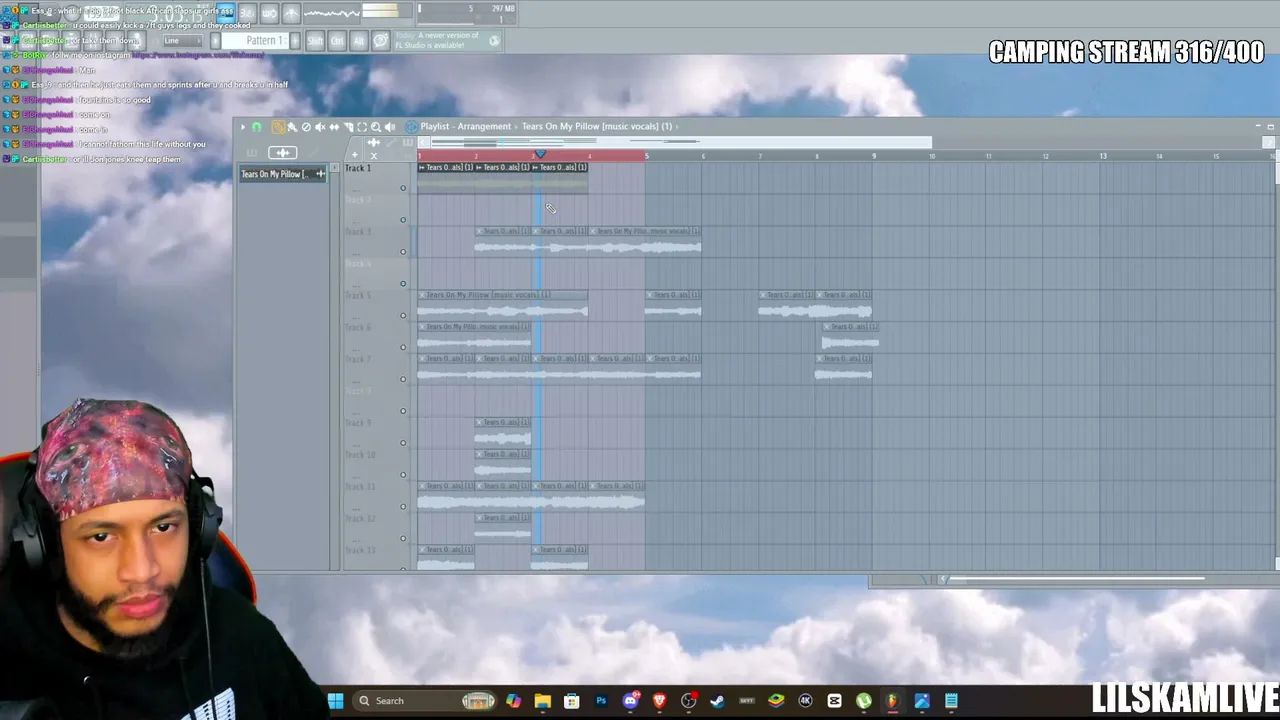Click the waveform icon above track headers

[x=374, y=143]
